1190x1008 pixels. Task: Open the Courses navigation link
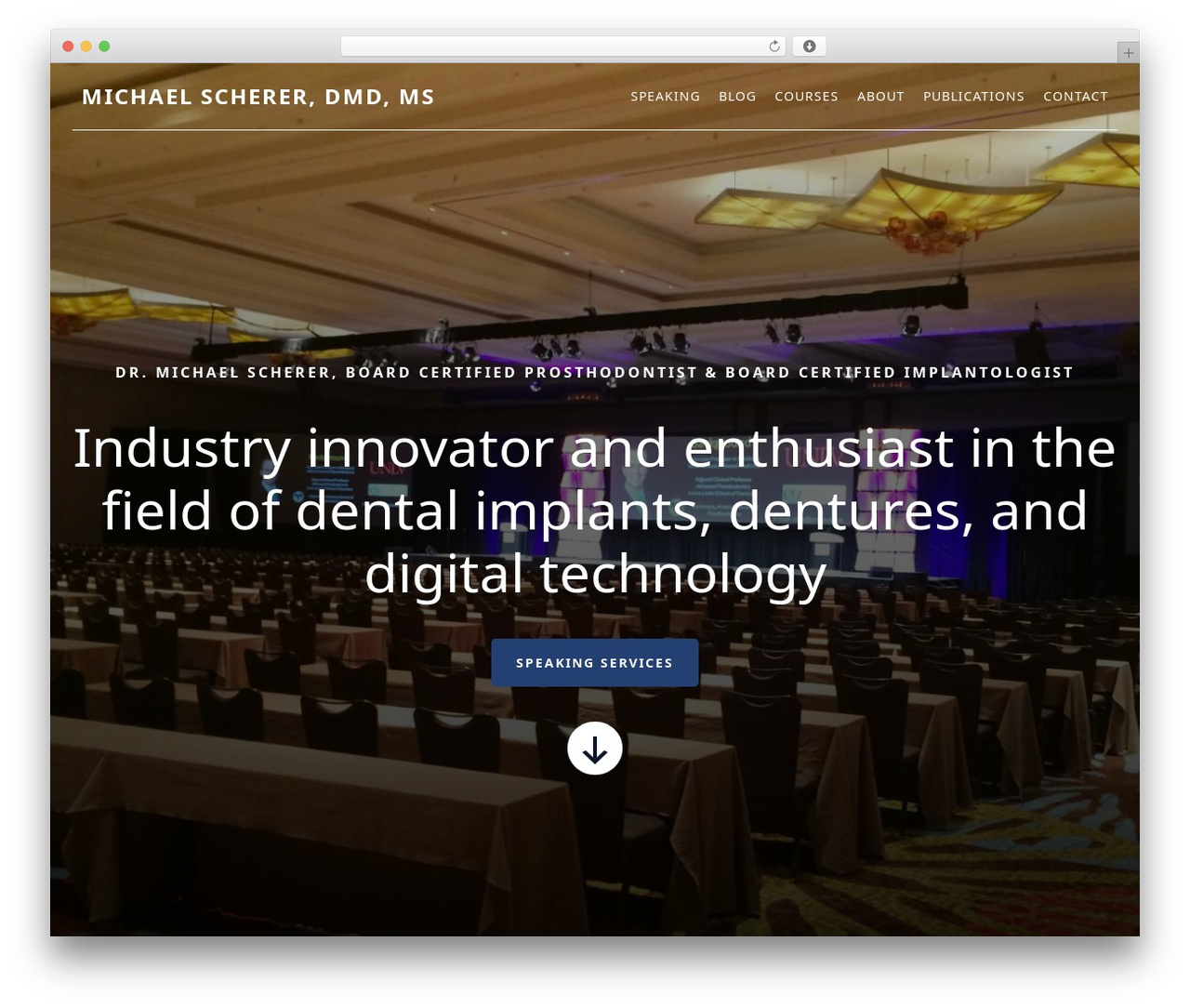coord(806,97)
